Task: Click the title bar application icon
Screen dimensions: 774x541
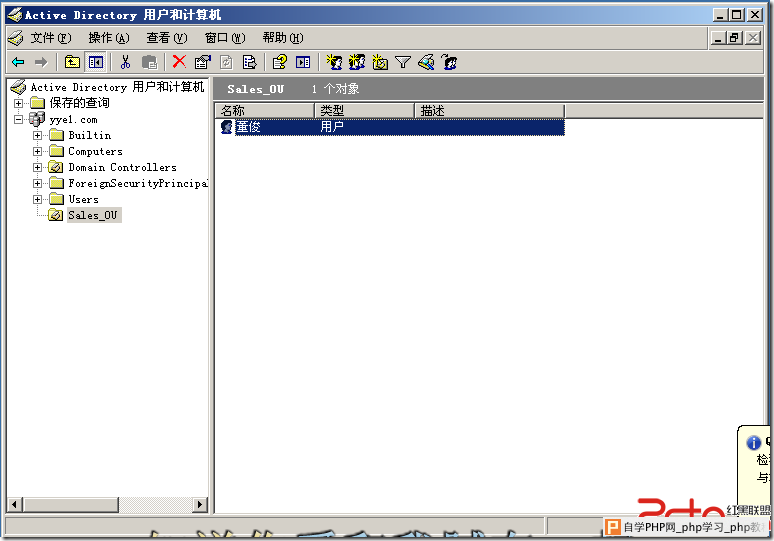Action: 15,15
